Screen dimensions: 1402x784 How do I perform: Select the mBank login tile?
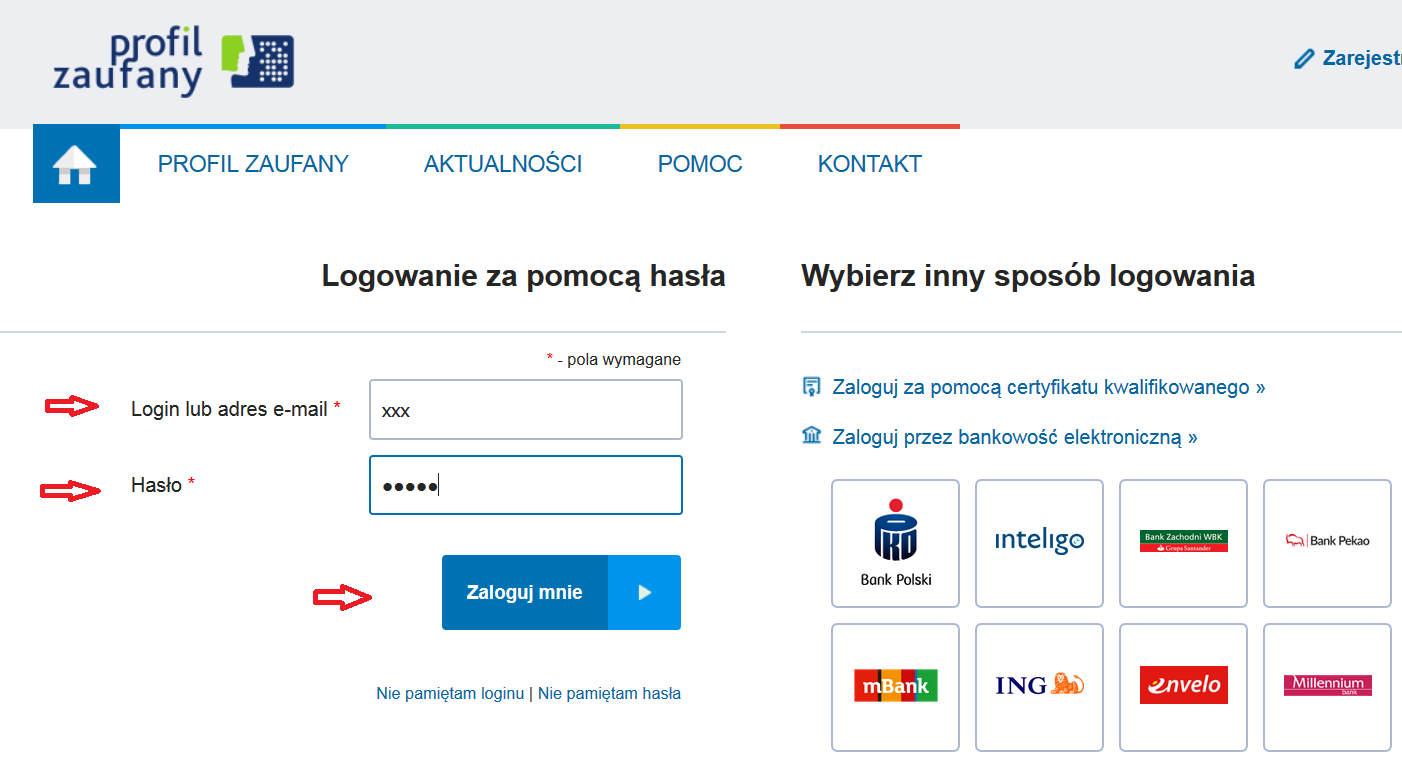tap(895, 687)
